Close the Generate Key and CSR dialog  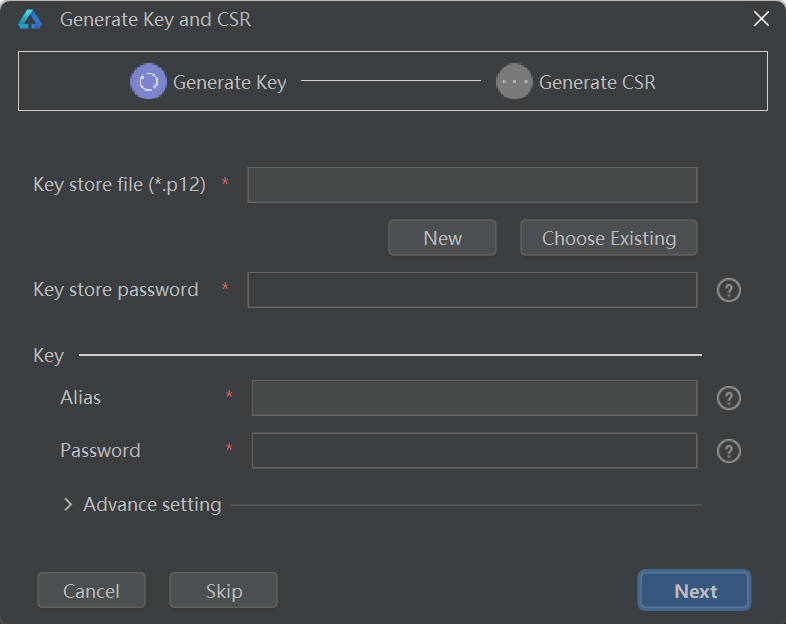(x=762, y=19)
